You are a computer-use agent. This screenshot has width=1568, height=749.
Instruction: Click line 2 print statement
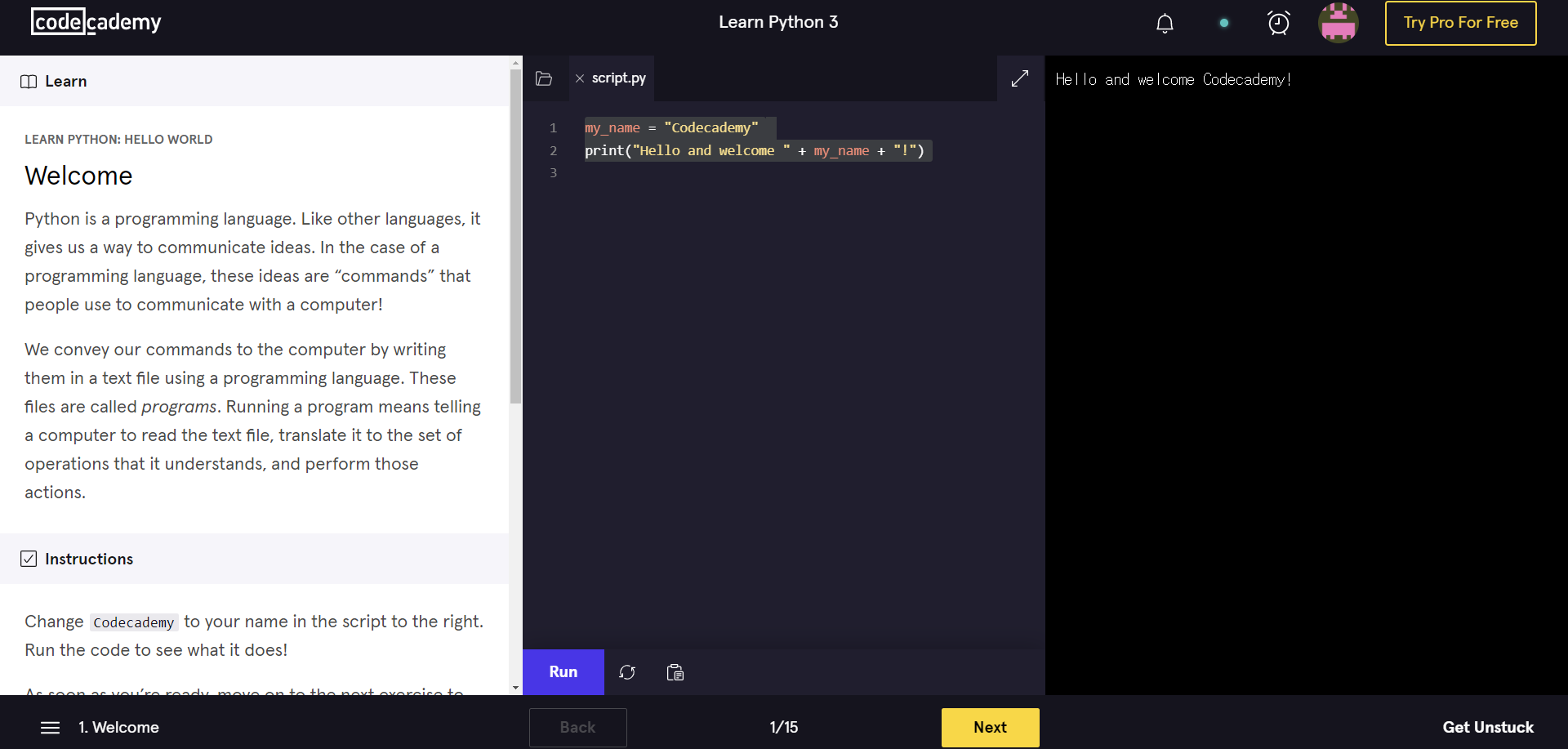[x=755, y=150]
